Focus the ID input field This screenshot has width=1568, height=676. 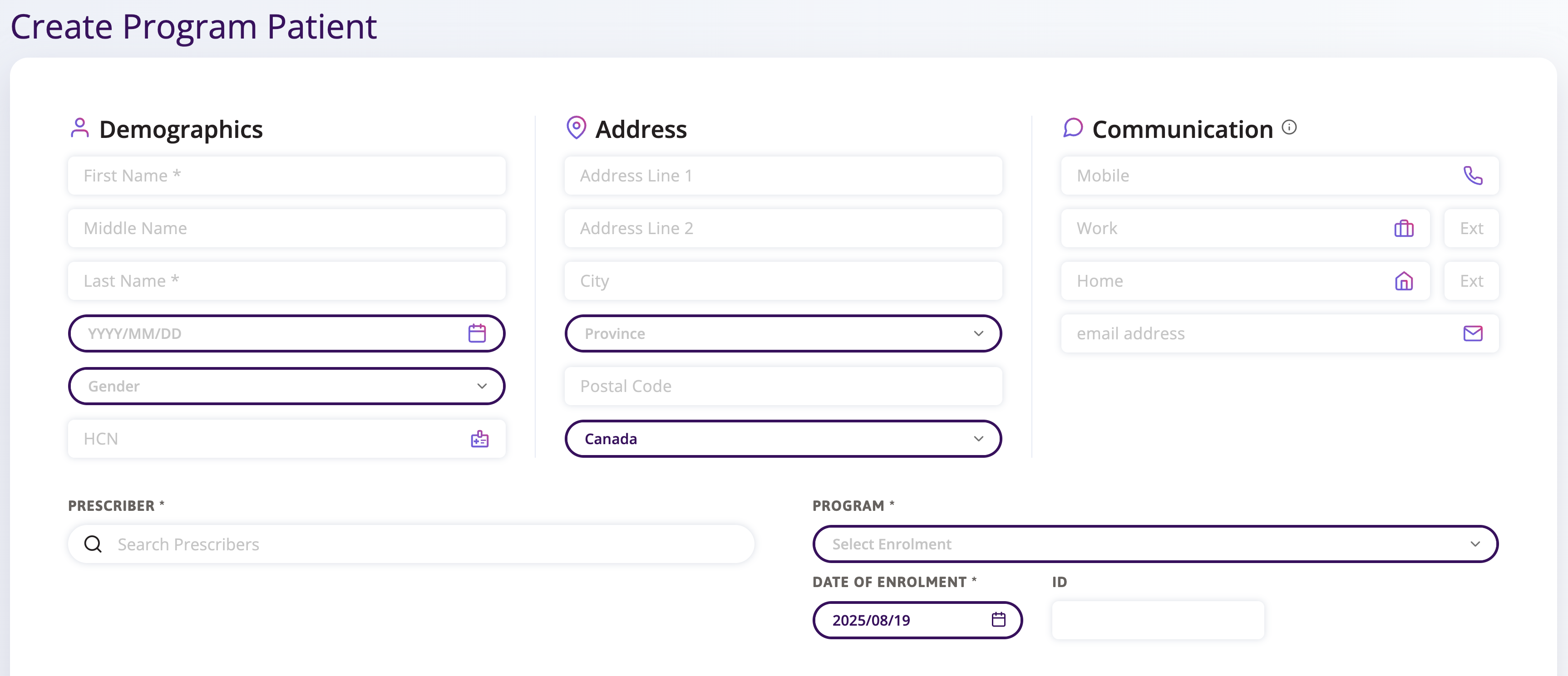(x=1158, y=620)
